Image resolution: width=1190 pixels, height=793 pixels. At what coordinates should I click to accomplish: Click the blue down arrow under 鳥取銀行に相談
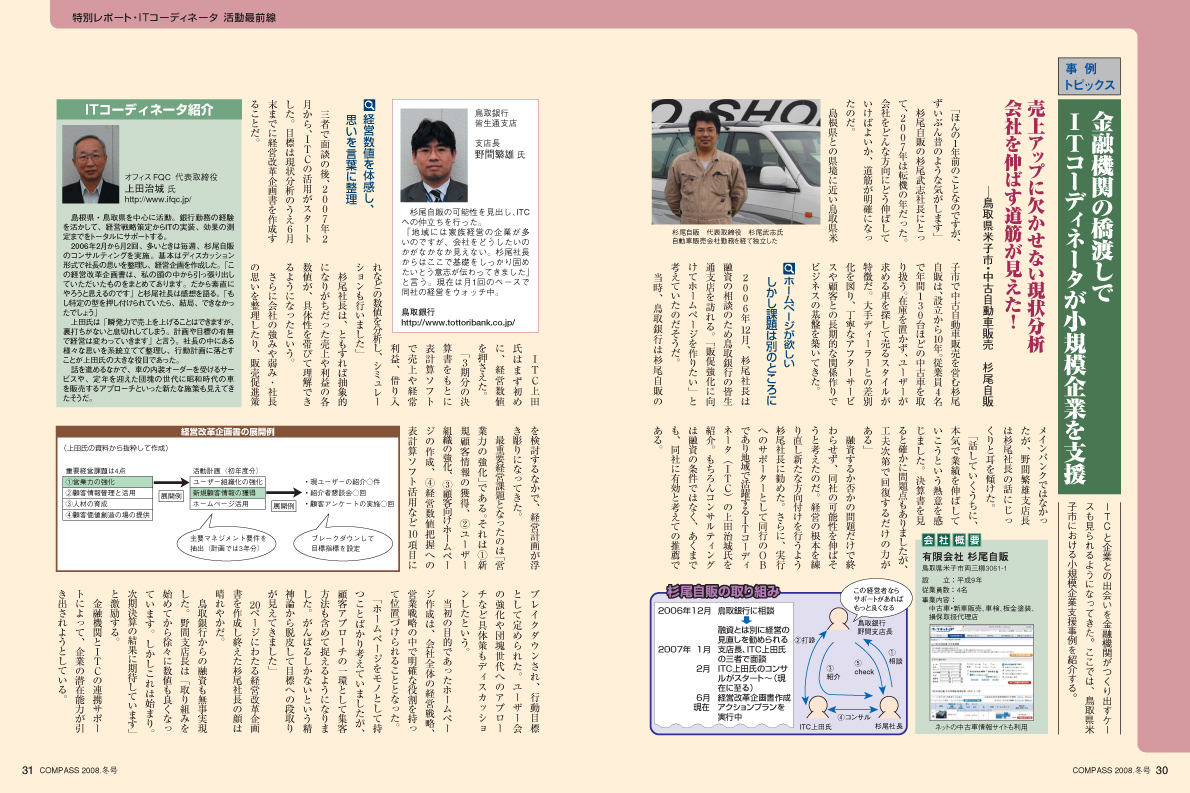pos(745,620)
